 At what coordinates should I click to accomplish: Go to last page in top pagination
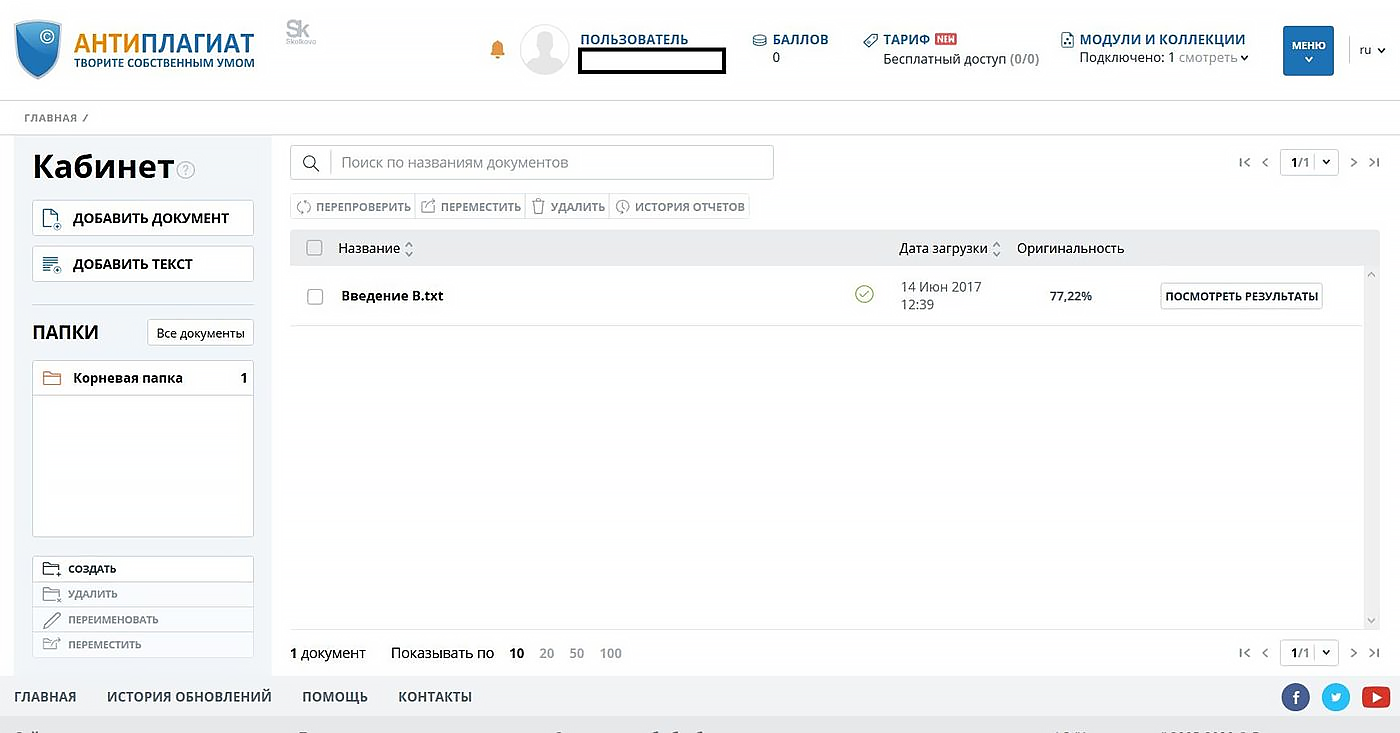1374,162
